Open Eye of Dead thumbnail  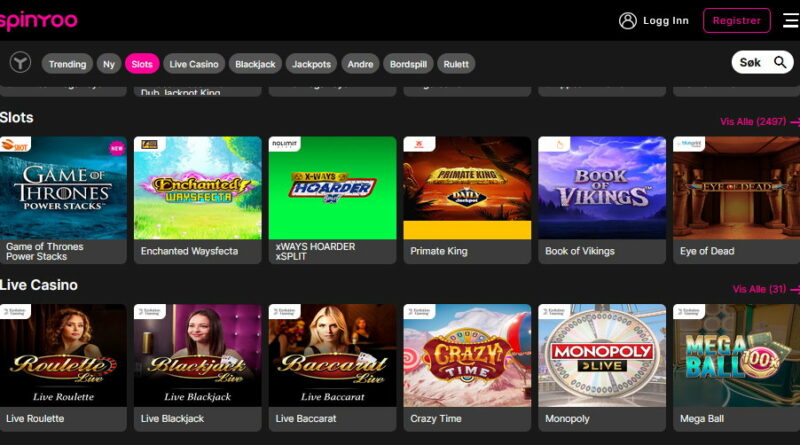736,188
